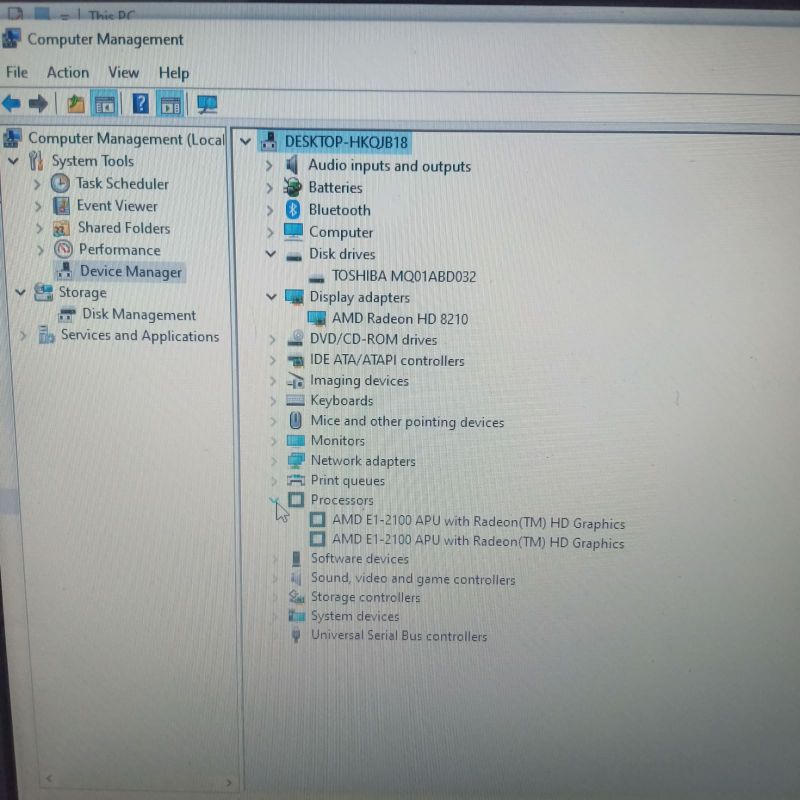The width and height of the screenshot is (800, 800).
Task: Click the DVD/CD-ROM drives icon
Action: (x=295, y=340)
